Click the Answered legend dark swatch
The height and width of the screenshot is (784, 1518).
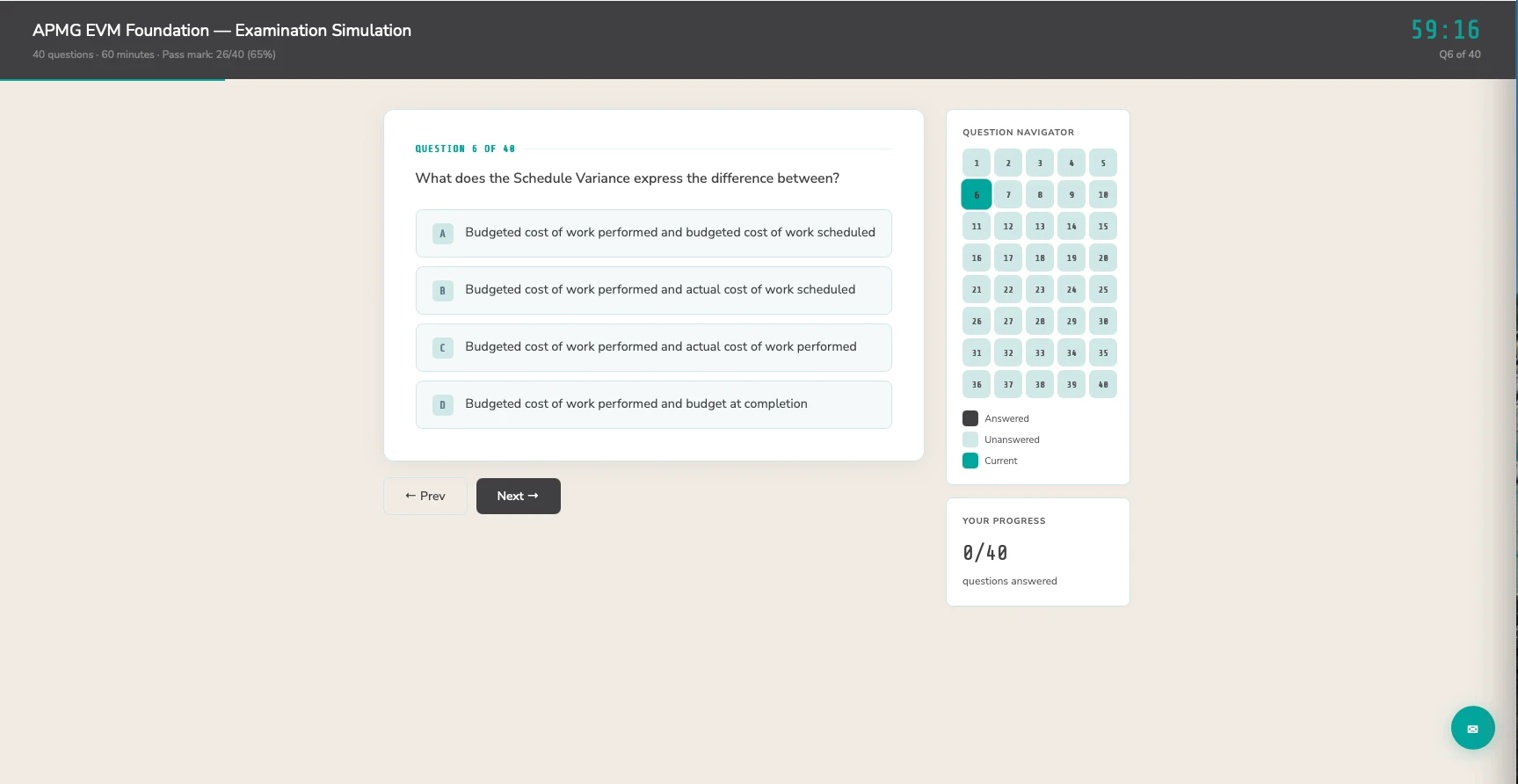coord(970,418)
